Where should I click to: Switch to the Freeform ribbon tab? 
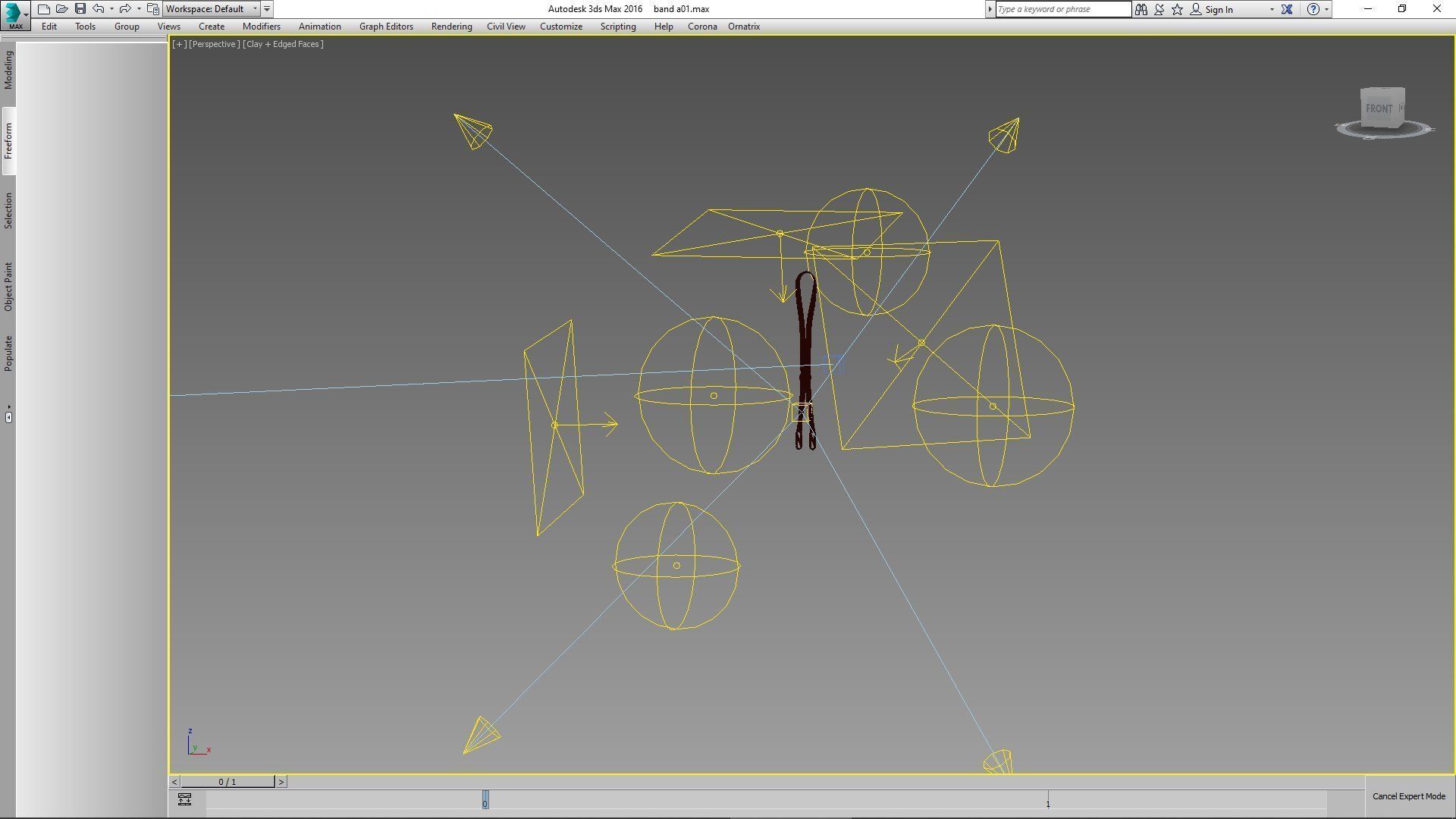point(8,141)
